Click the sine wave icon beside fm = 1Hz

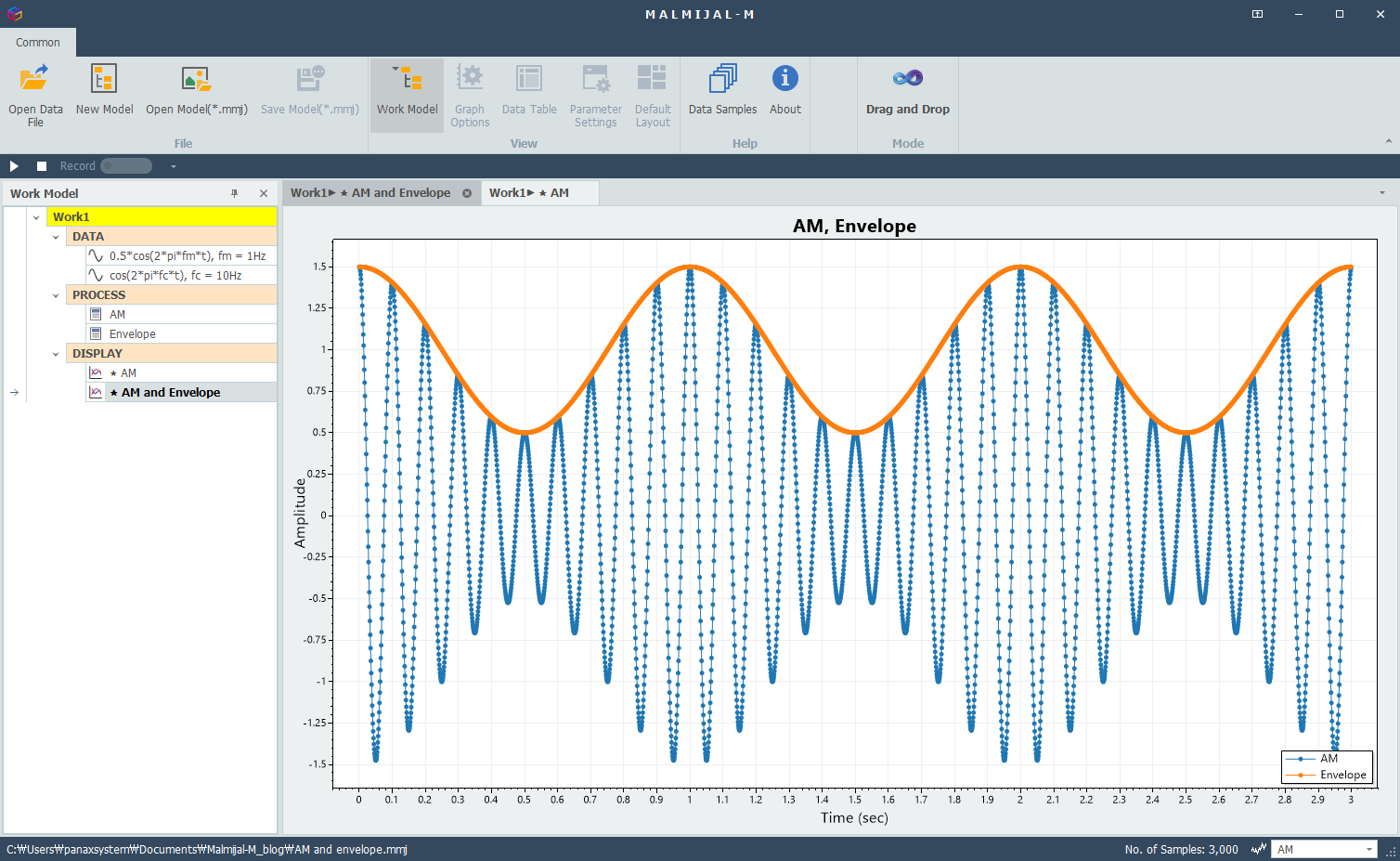coord(96,255)
